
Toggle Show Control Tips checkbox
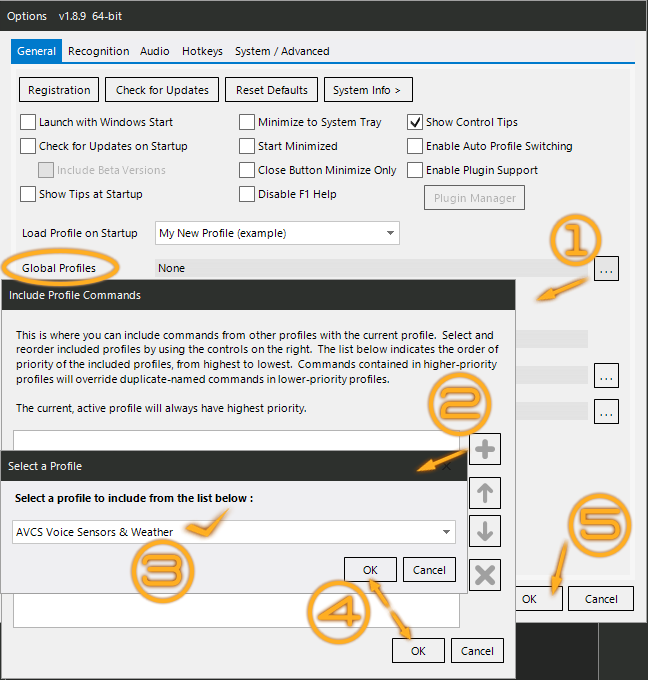click(415, 122)
